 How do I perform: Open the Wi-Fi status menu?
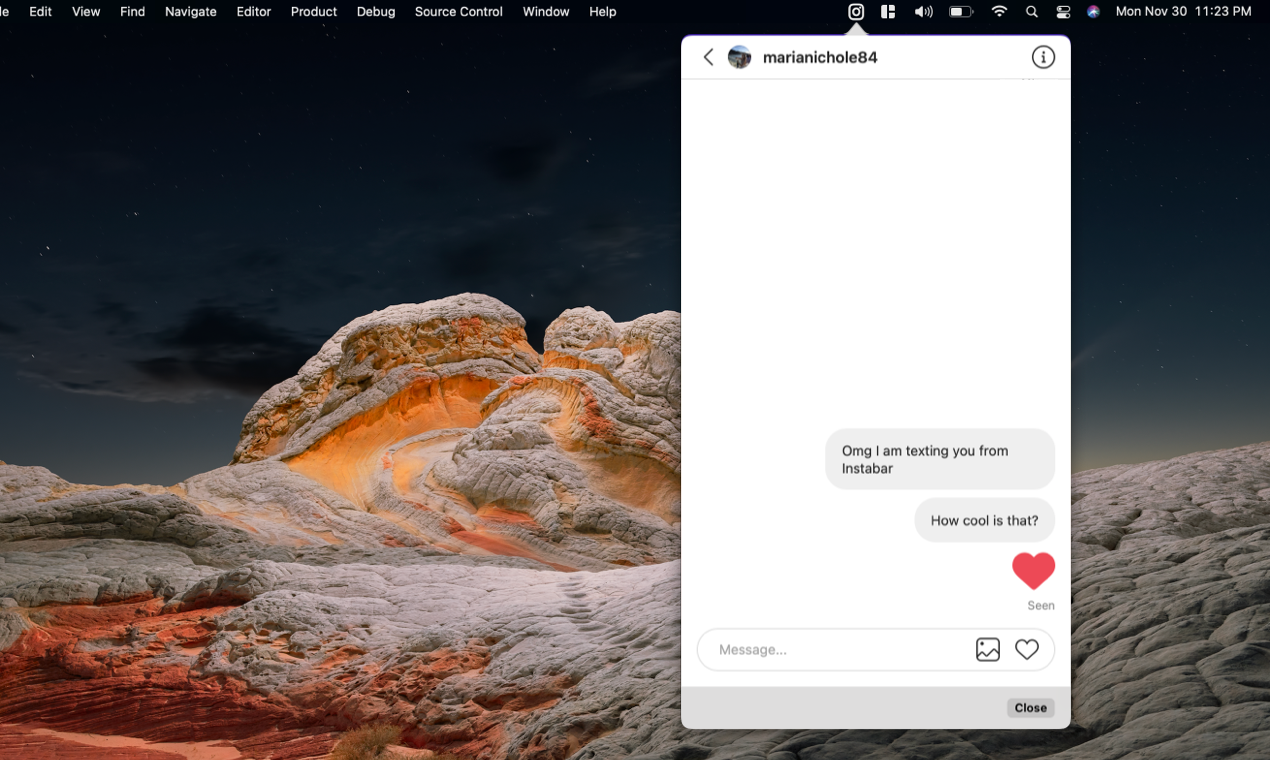pos(999,11)
